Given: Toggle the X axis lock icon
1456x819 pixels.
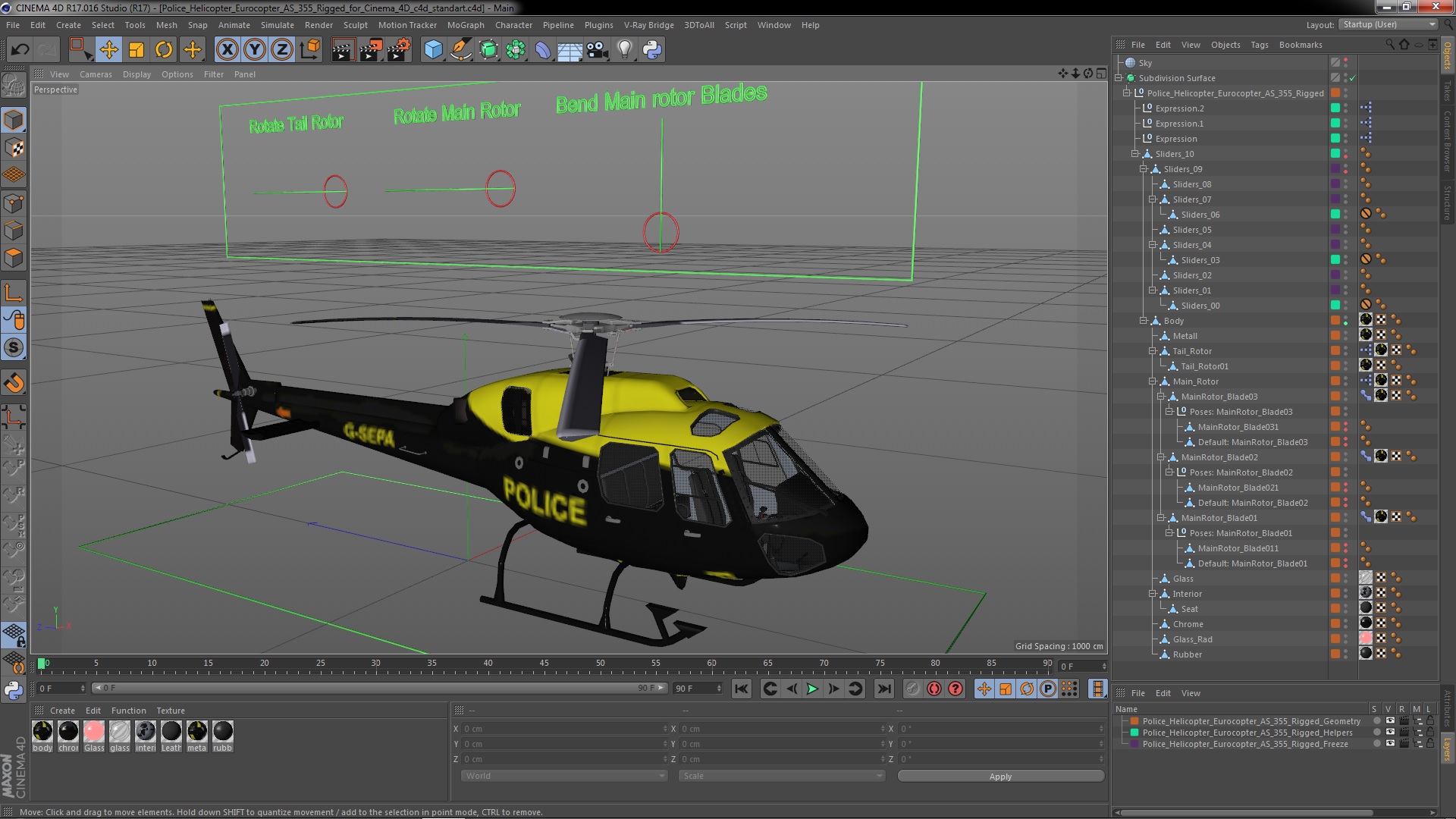Looking at the screenshot, I should coord(227,50).
